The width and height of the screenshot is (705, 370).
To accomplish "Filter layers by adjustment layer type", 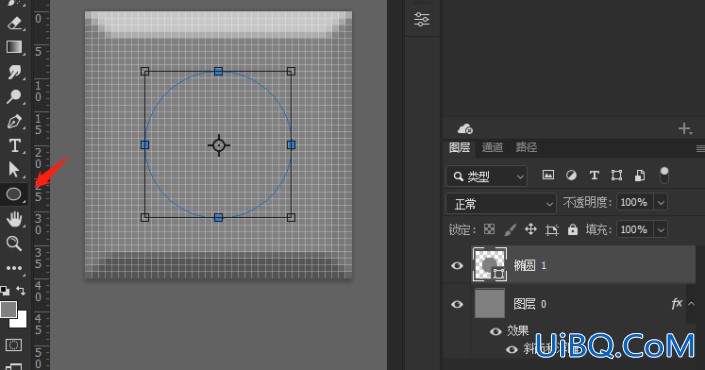I will (571, 175).
